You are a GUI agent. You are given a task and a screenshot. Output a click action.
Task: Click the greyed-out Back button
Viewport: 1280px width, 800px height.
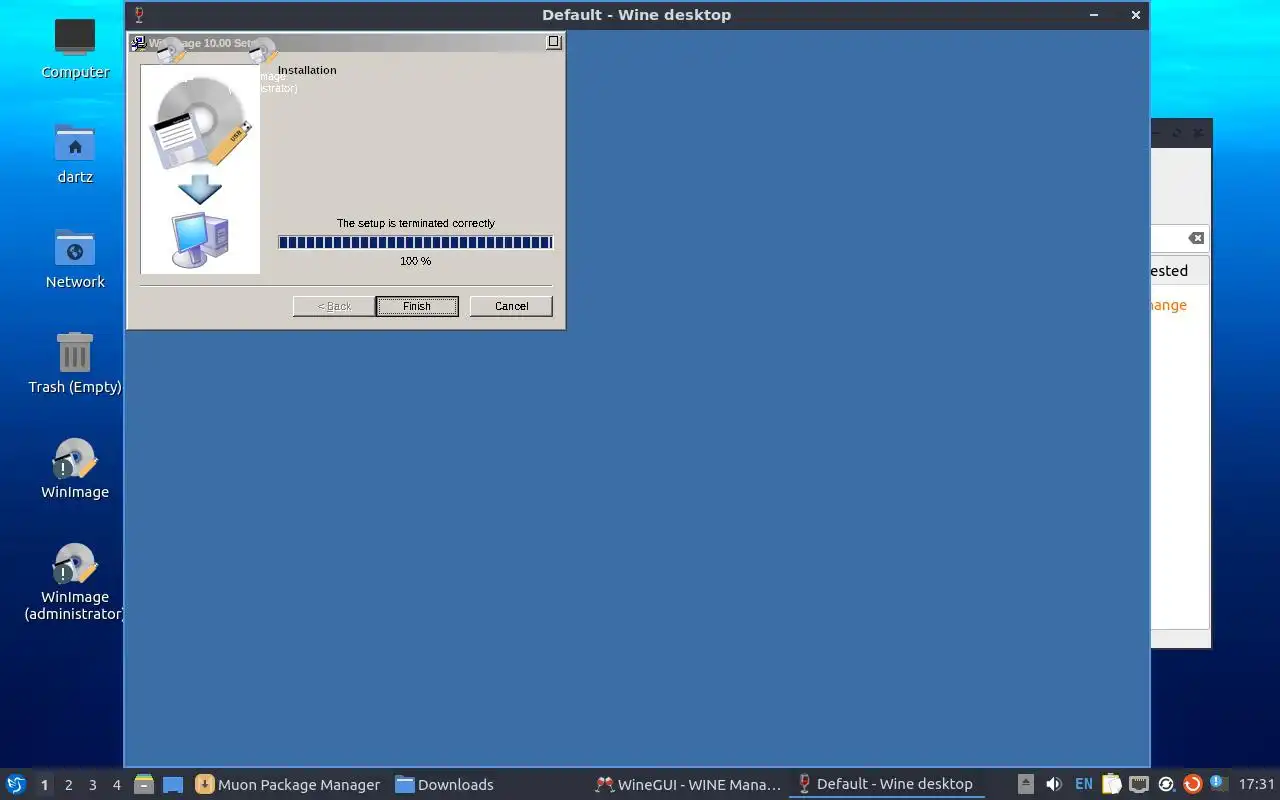point(334,306)
